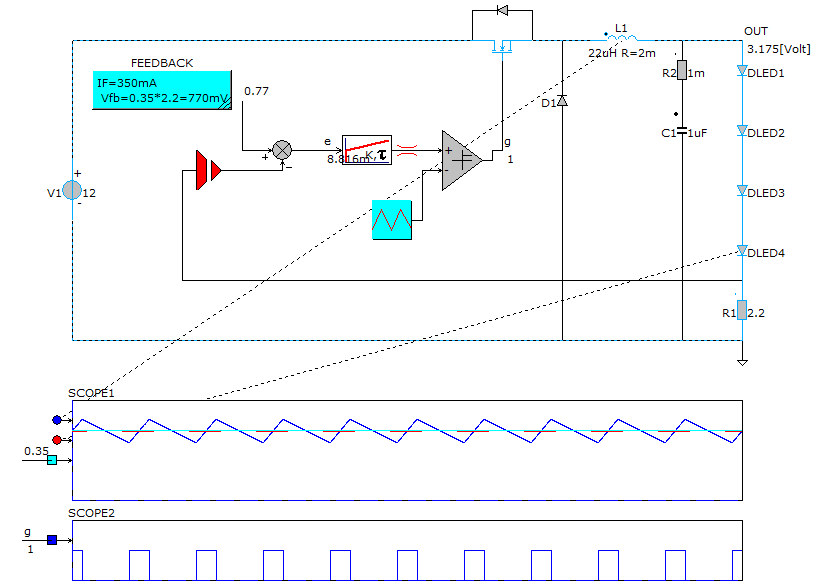Click the 1m value of R2
Screen dimensions: 823x585
pyautogui.click(x=696, y=73)
